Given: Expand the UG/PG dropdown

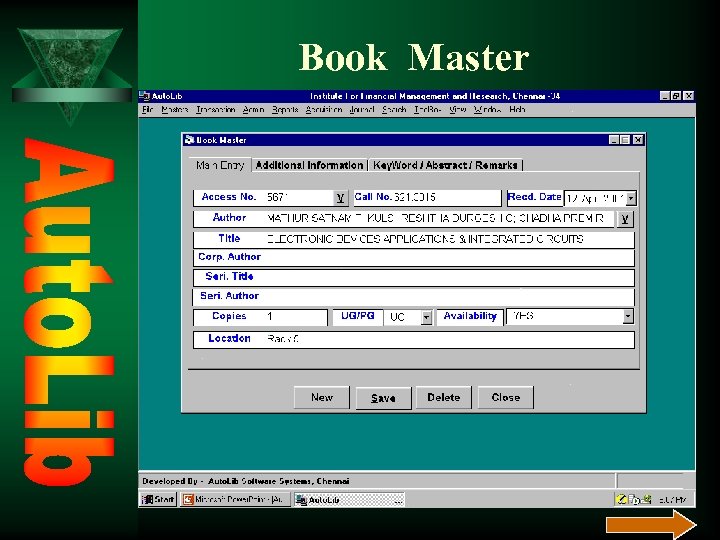Looking at the screenshot, I should click(427, 317).
